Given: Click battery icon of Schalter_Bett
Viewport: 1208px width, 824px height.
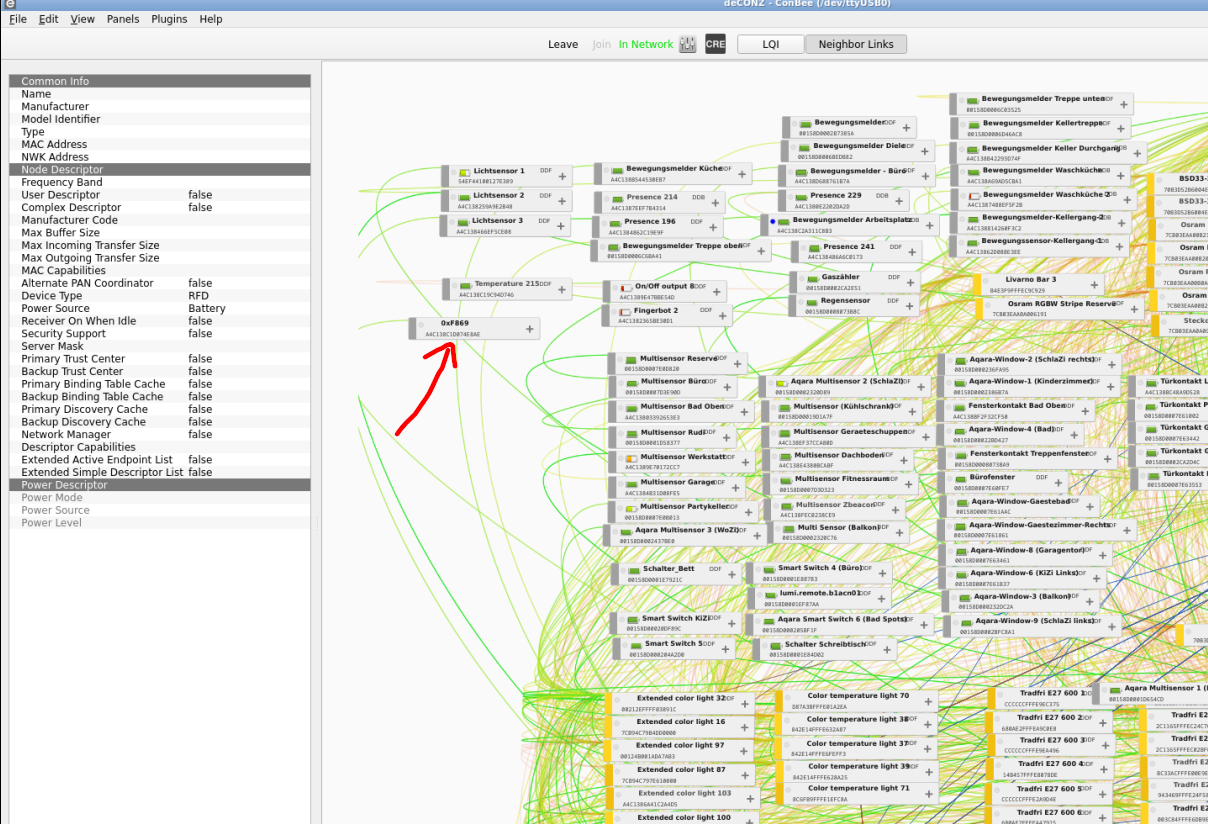Looking at the screenshot, I should click(x=634, y=569).
